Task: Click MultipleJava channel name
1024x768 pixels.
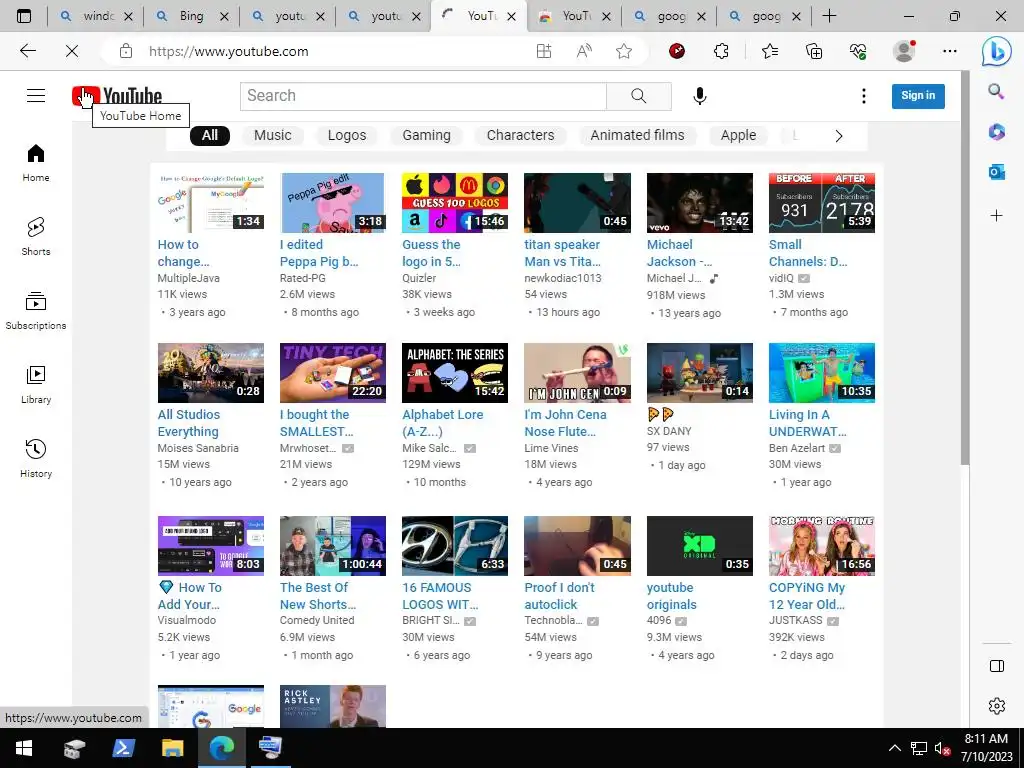Action: pos(189,278)
